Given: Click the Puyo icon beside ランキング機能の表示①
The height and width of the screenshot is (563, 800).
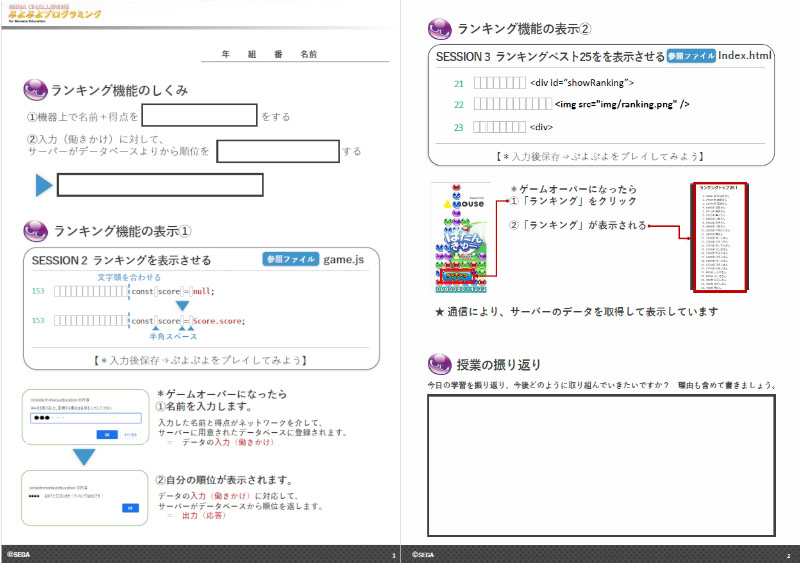Looking at the screenshot, I should (35, 231).
